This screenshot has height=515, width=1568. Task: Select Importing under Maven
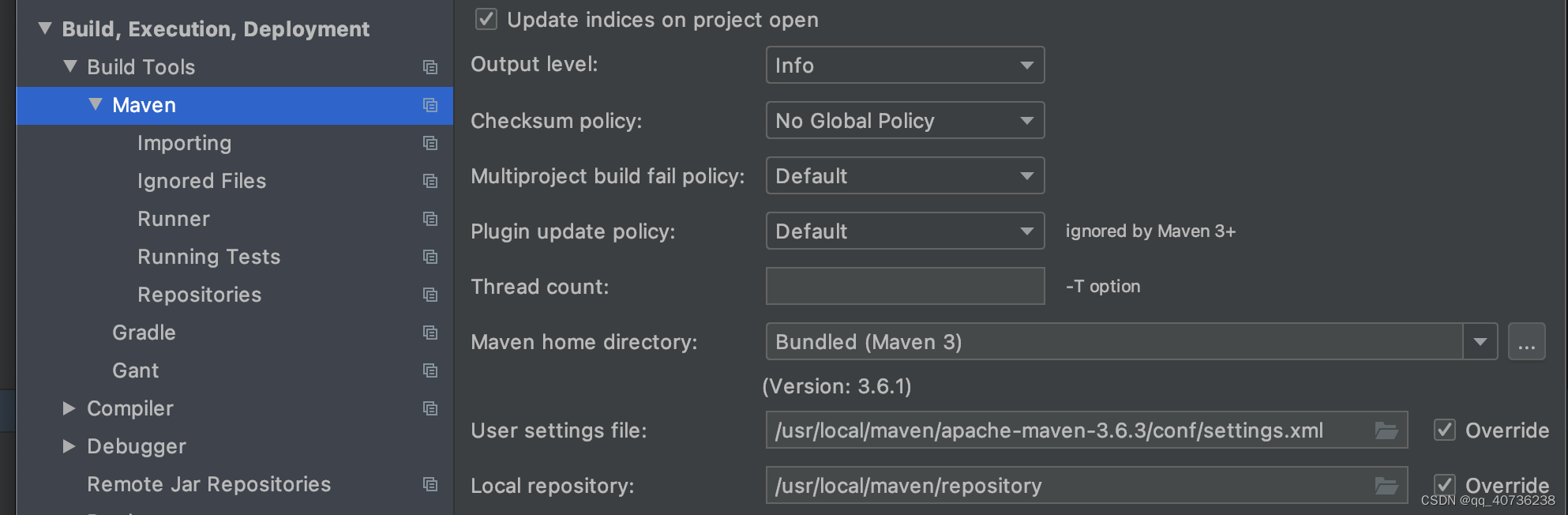point(184,143)
